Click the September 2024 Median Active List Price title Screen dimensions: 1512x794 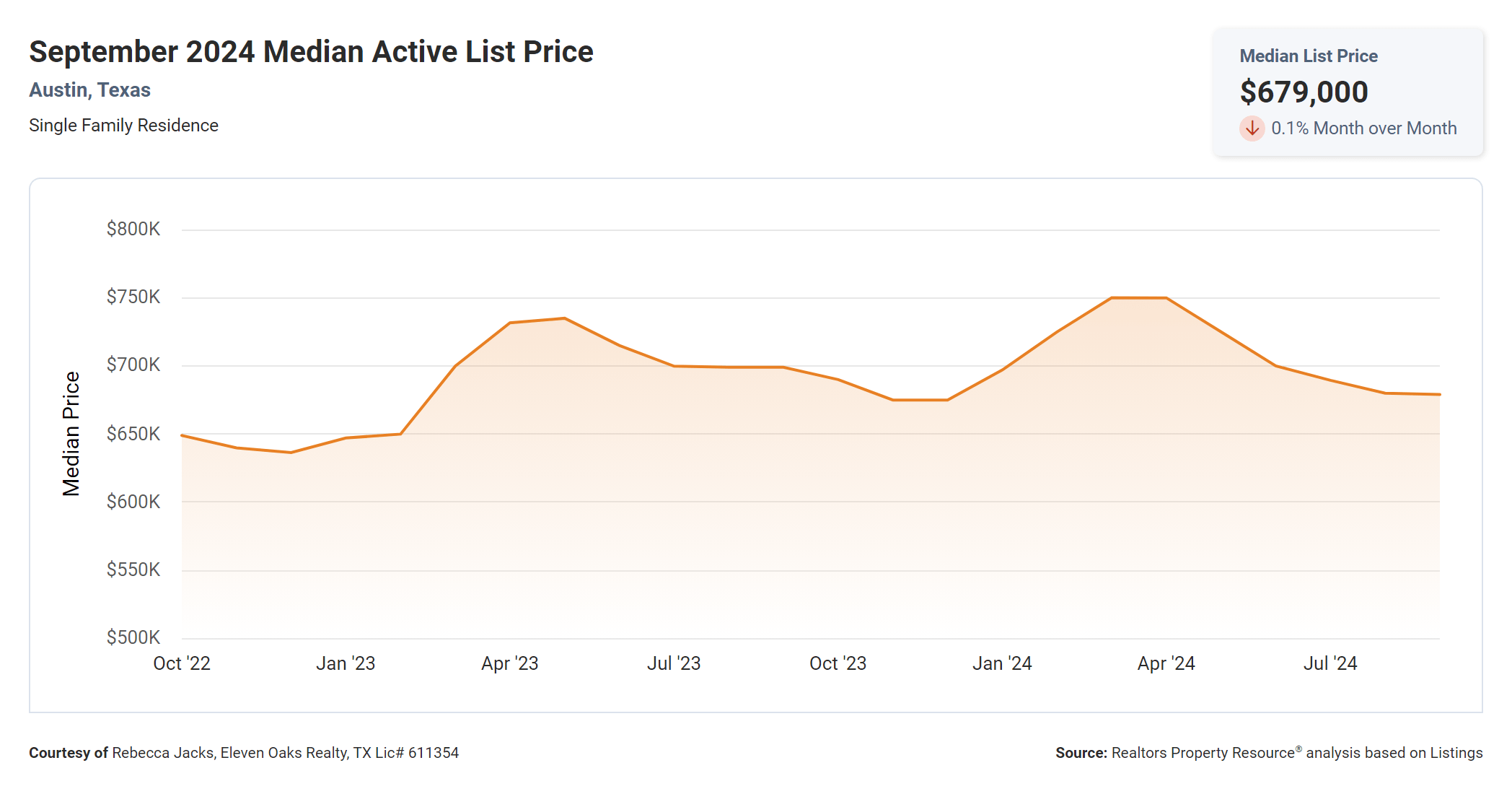coord(311,52)
